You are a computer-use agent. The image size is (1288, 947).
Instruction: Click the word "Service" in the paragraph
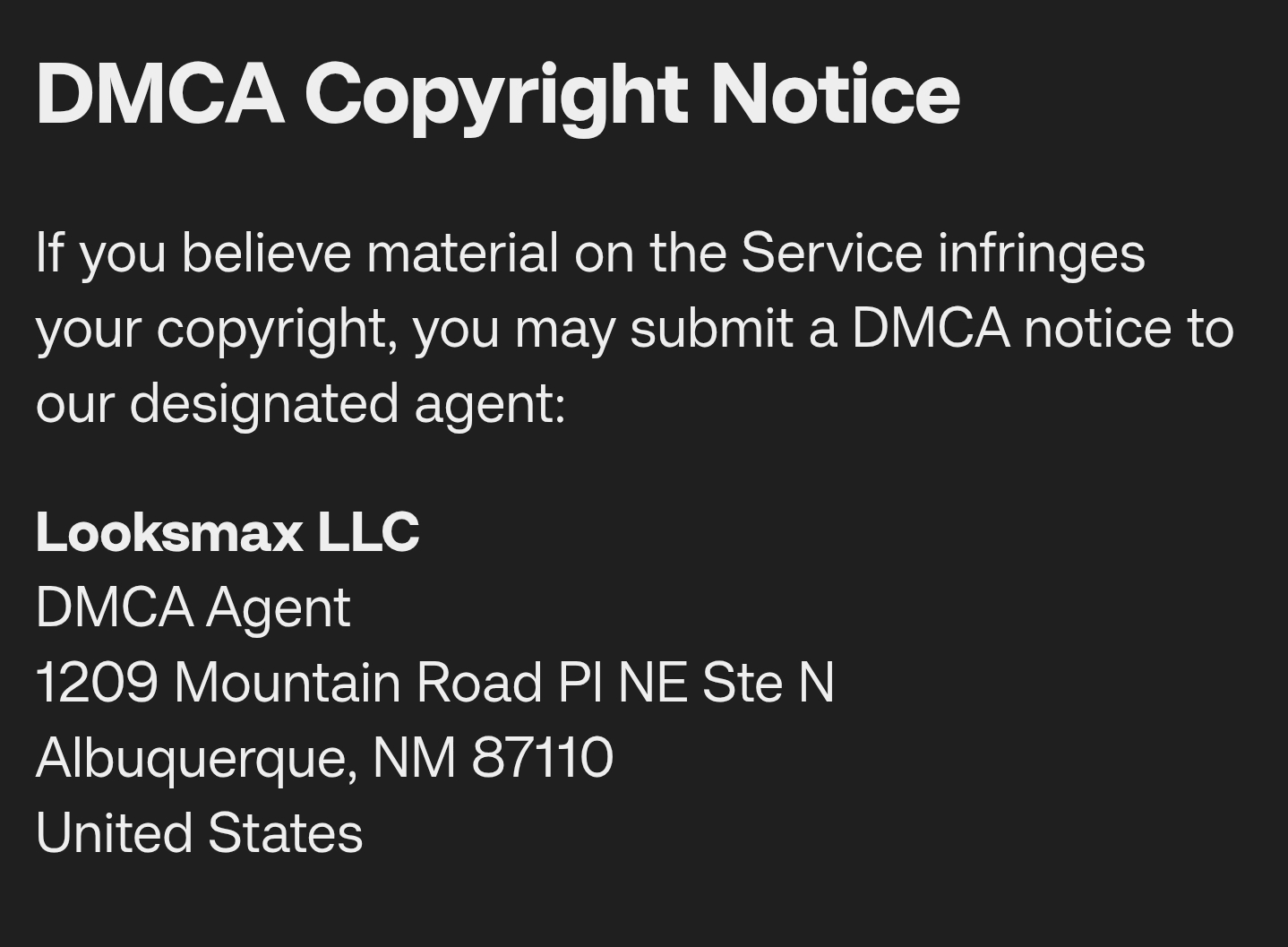pos(831,253)
